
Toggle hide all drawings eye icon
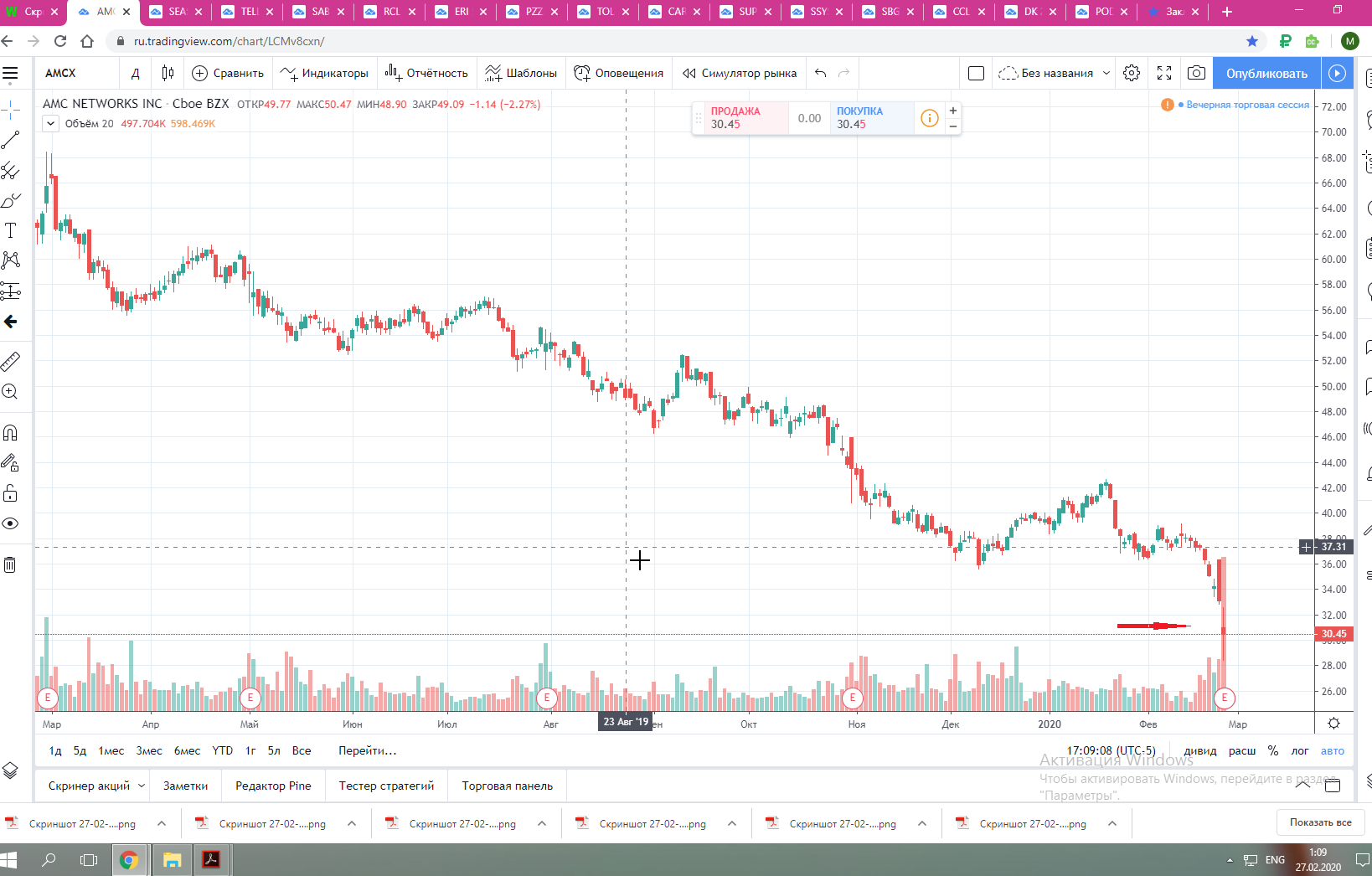tap(11, 523)
